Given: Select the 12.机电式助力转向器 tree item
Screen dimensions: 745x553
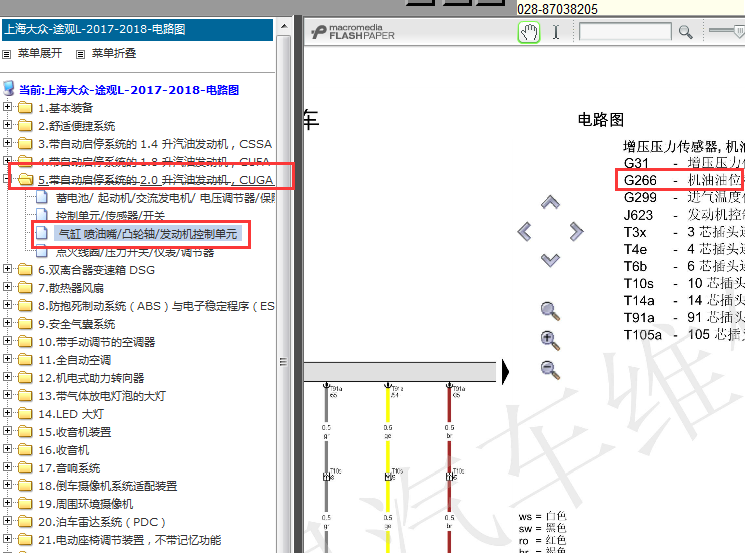Looking at the screenshot, I should (91, 378).
